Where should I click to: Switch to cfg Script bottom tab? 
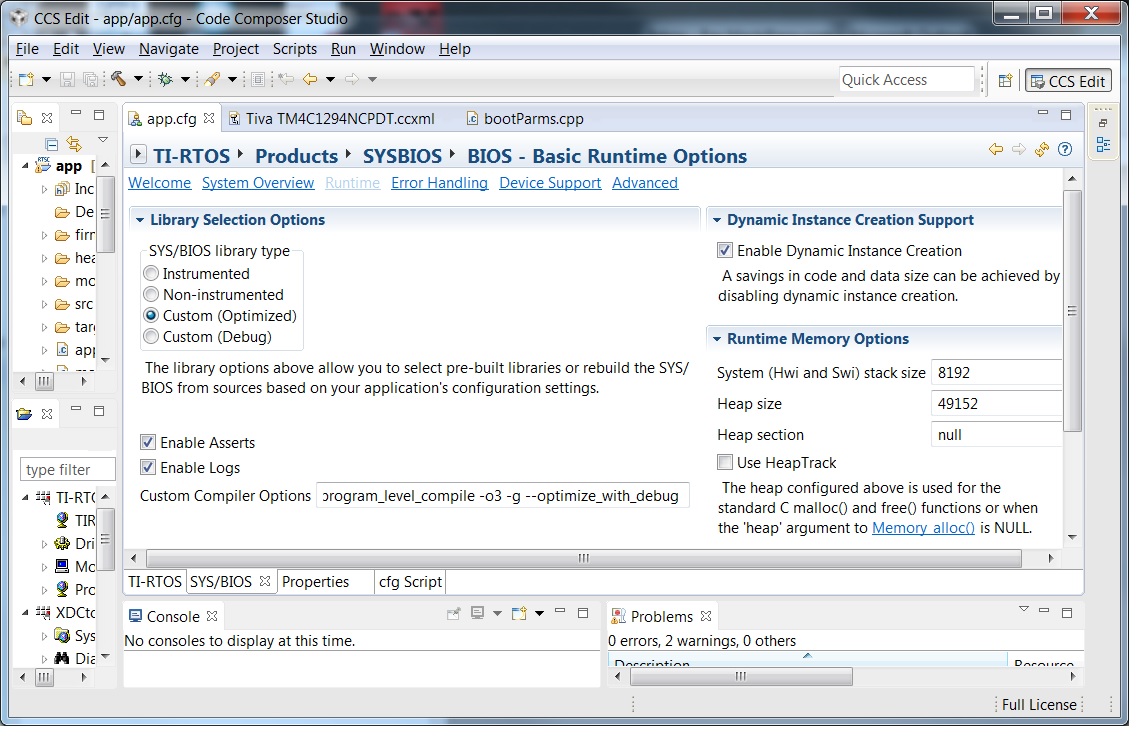tap(410, 582)
